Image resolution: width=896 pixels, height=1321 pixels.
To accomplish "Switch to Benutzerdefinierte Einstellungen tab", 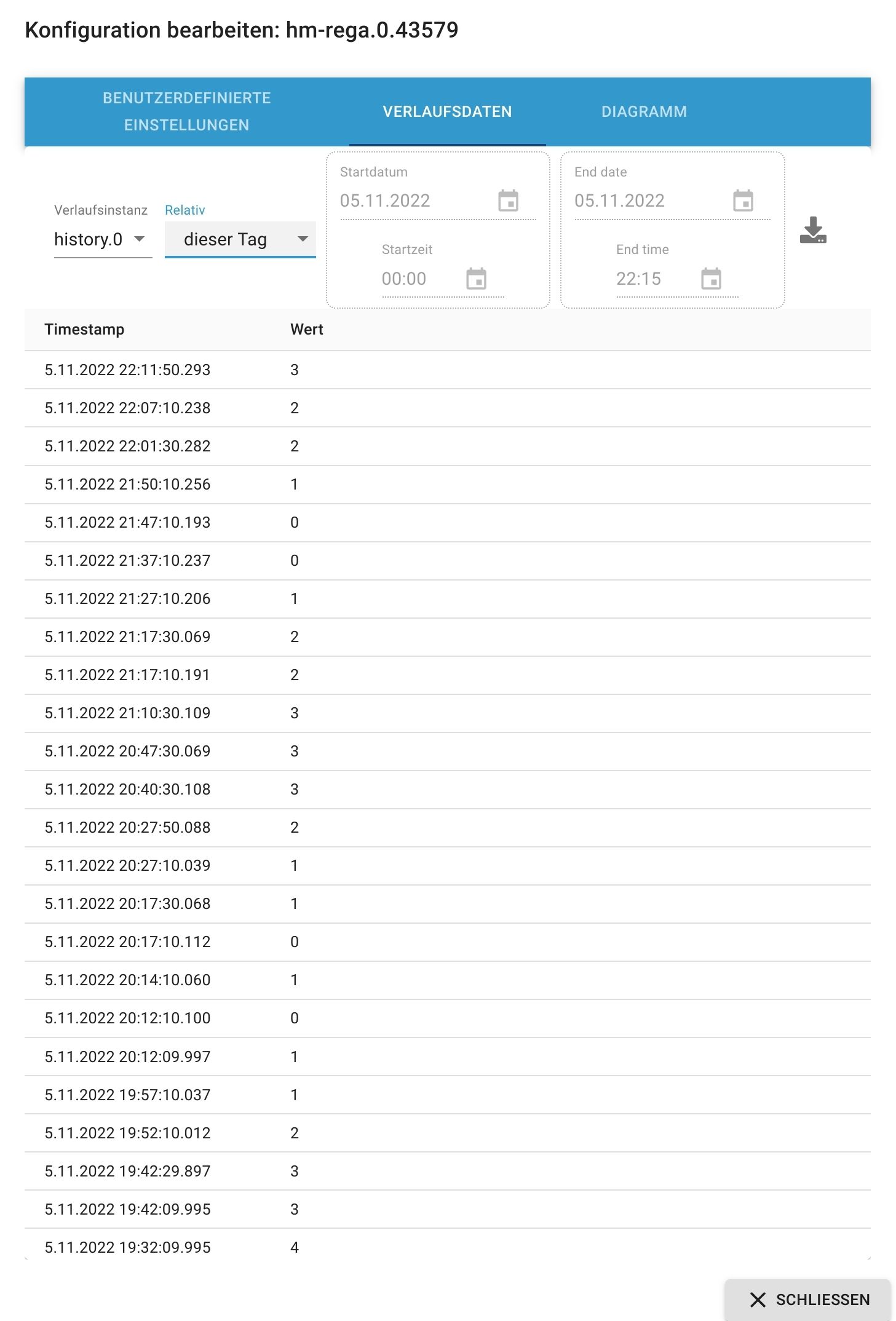I will point(186,111).
